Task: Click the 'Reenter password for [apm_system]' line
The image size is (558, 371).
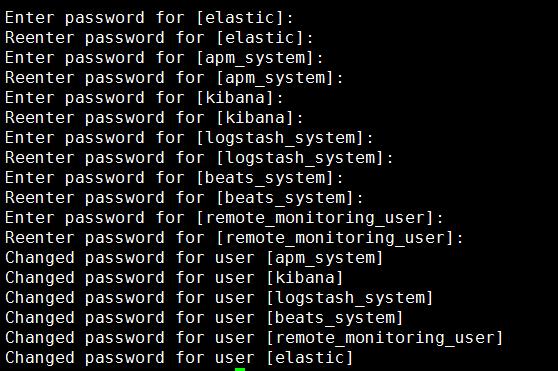Action: coord(174,78)
